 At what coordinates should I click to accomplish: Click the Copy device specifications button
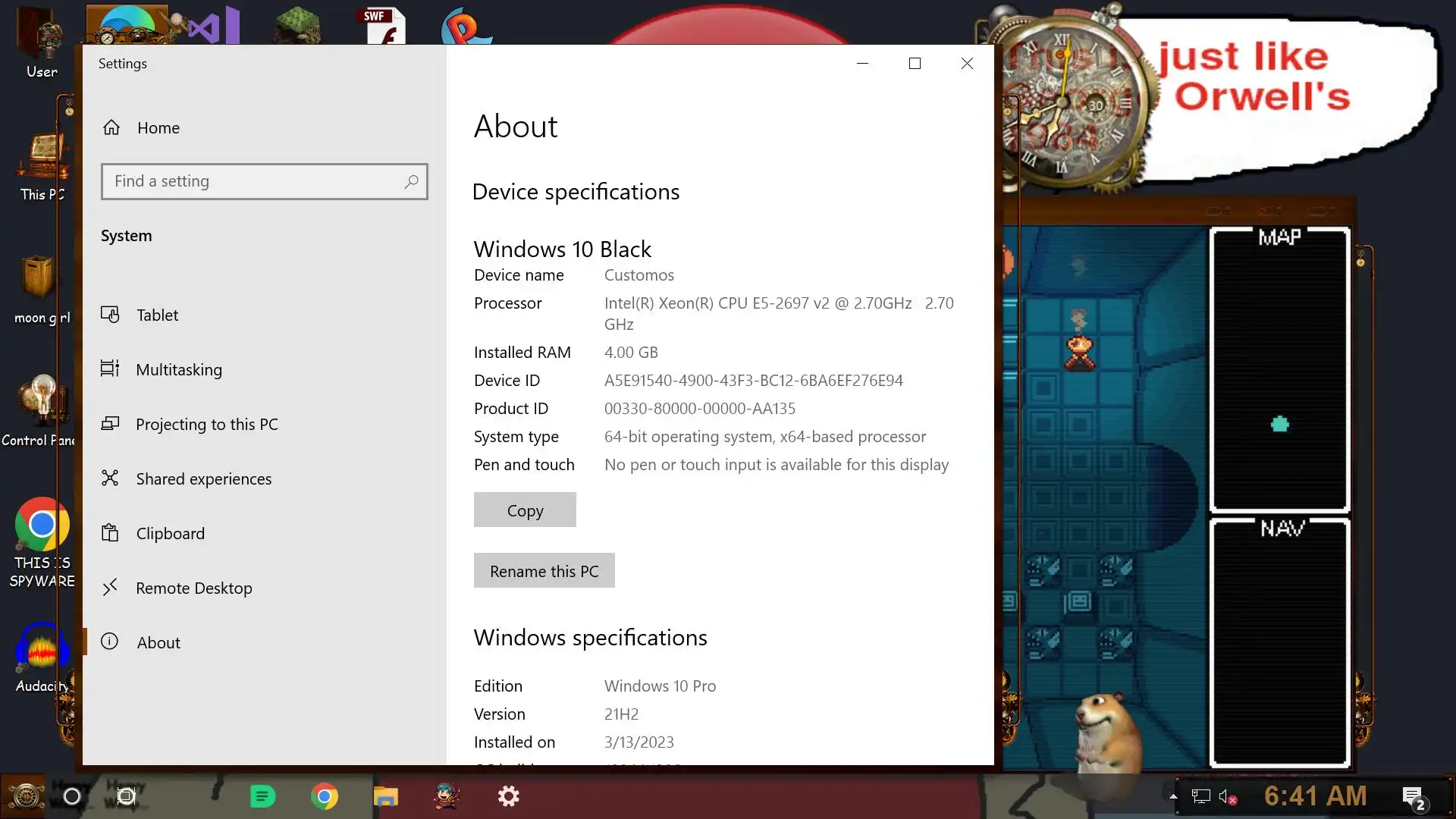(525, 510)
